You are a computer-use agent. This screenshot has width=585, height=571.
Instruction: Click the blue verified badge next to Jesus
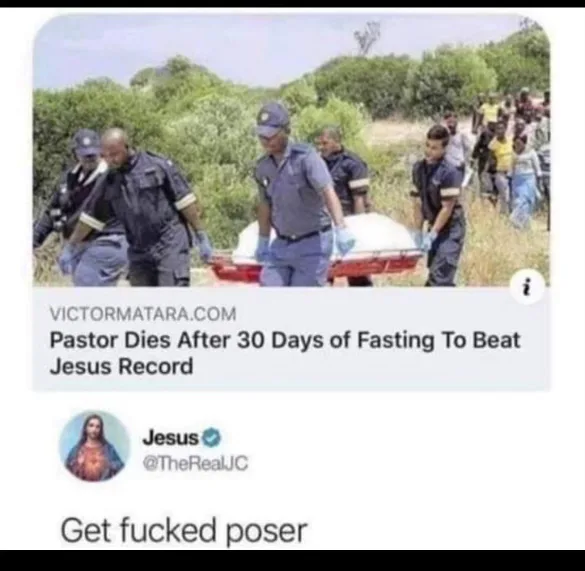click(214, 438)
